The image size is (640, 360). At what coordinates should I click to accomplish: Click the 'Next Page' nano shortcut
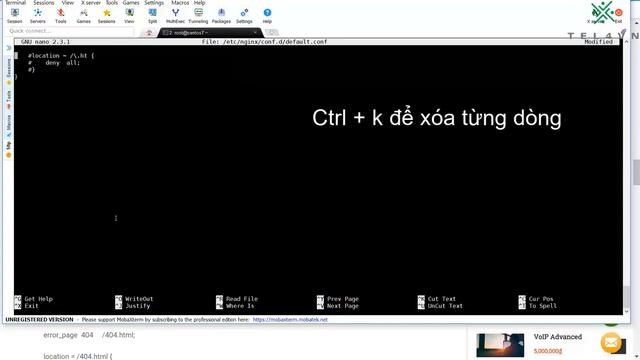(338, 306)
